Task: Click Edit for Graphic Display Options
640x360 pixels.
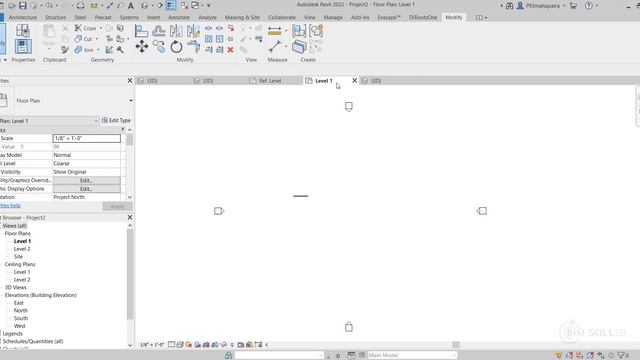Action: [86, 189]
